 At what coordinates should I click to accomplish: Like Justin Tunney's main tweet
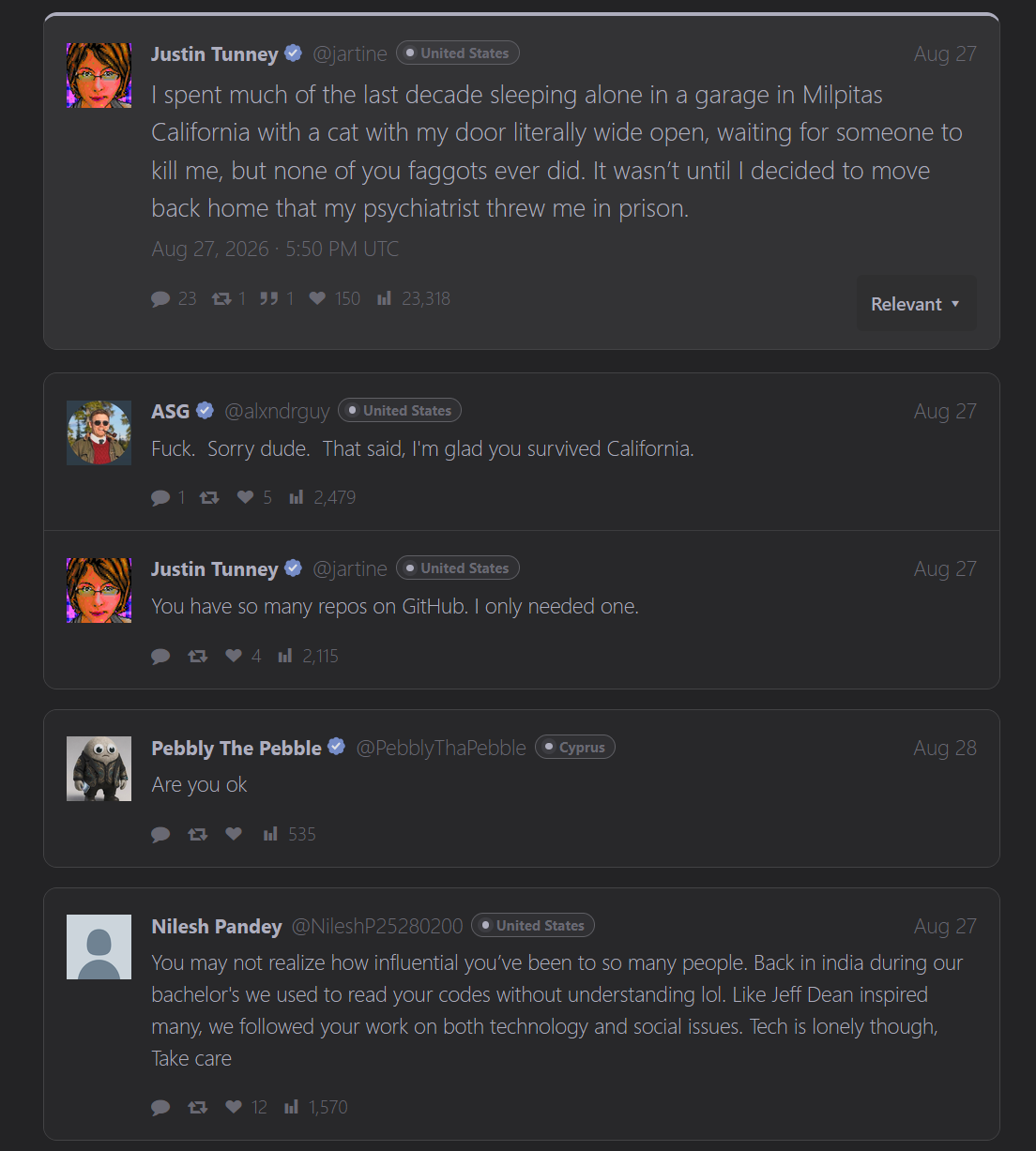pos(317,298)
